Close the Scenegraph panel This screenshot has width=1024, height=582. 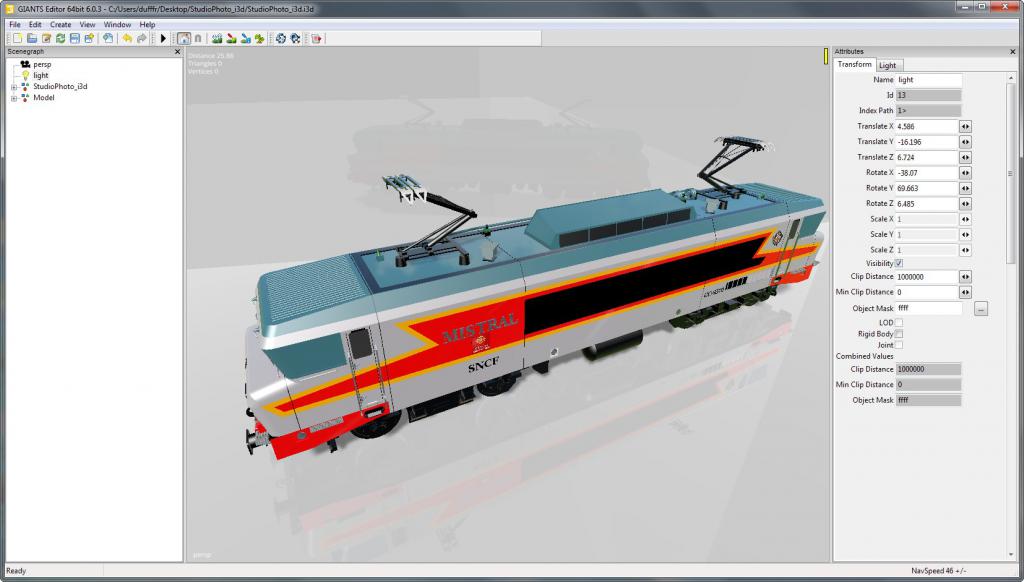177,51
